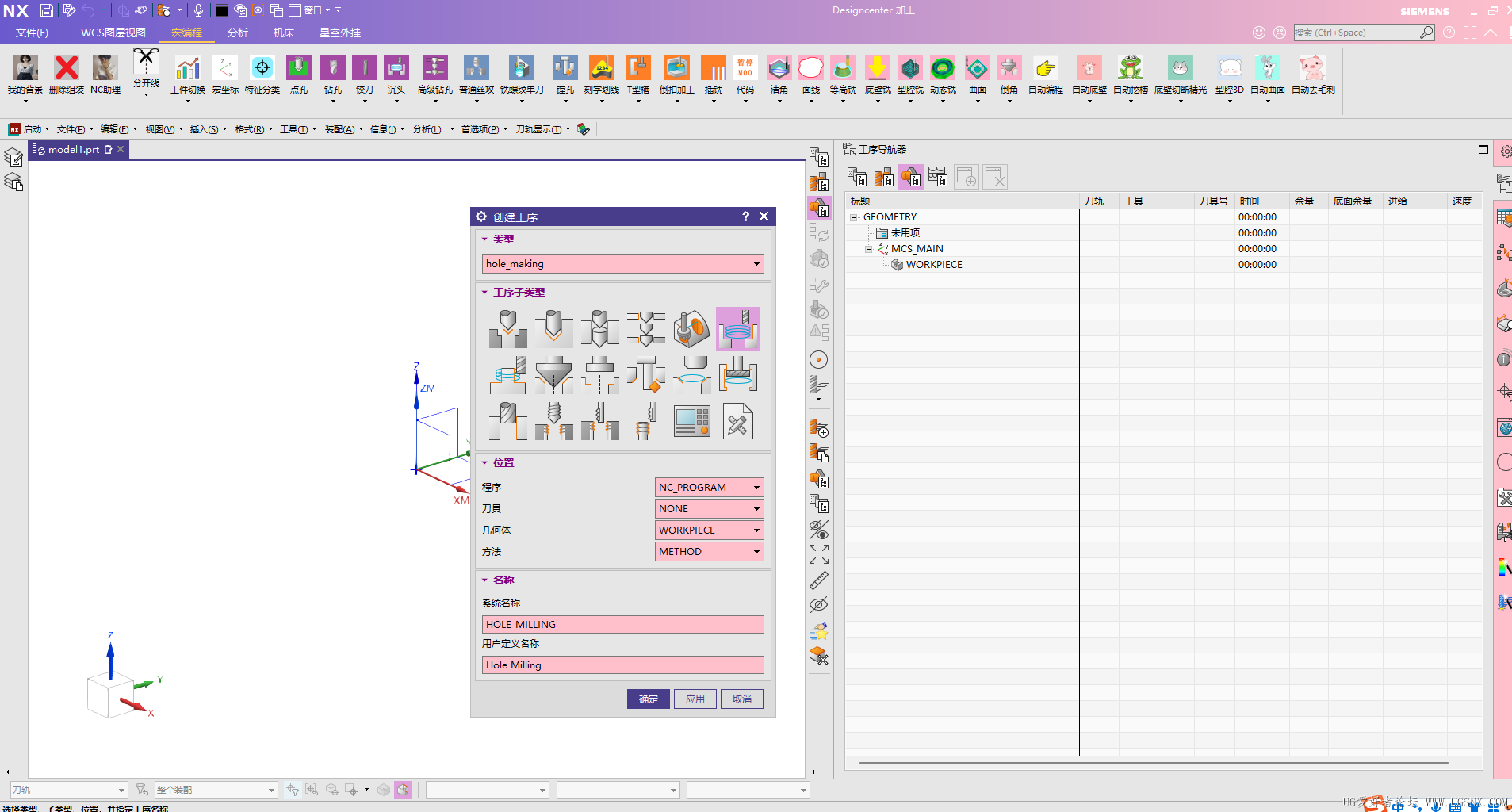Screen dimensions: 1512x812
Task: Switch to program order view in navigator
Action: click(857, 177)
